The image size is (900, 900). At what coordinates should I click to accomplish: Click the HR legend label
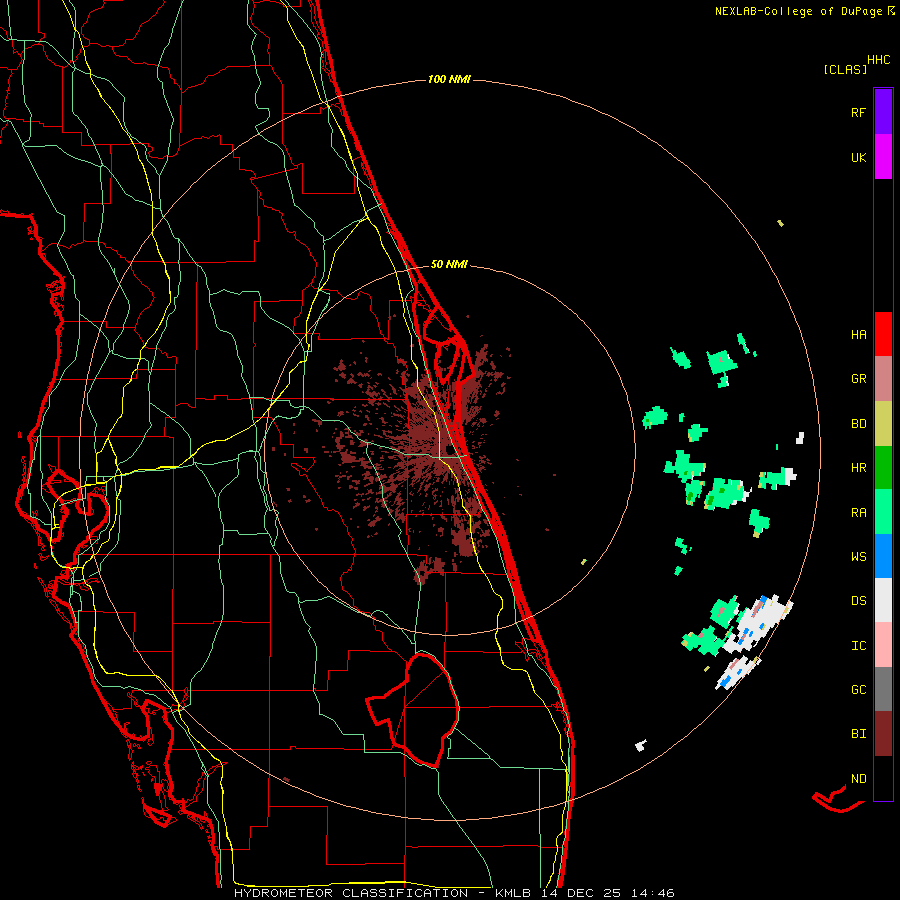(x=859, y=468)
